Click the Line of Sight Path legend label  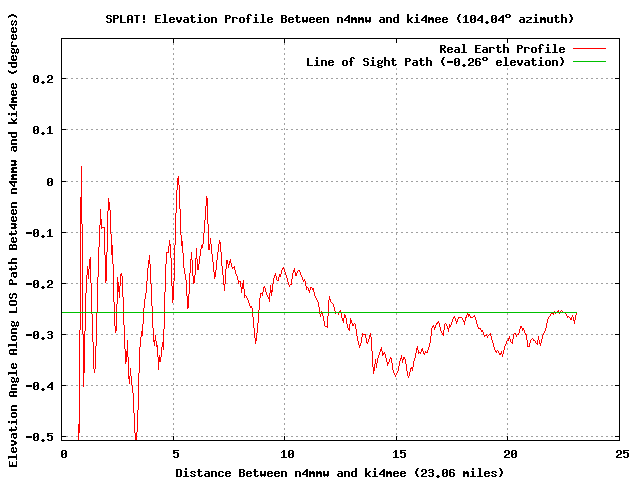(x=435, y=62)
